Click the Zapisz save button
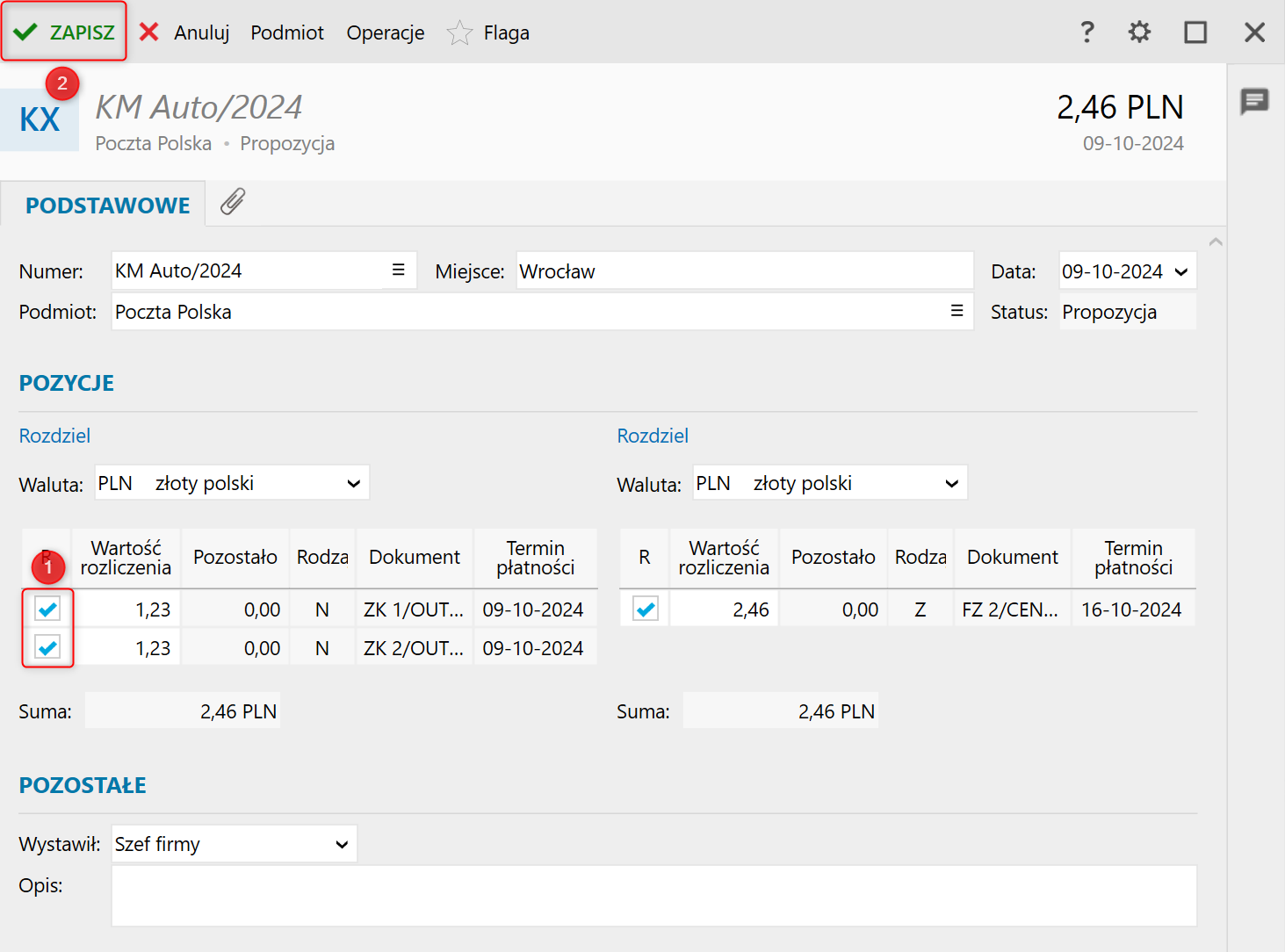The height and width of the screenshot is (952, 1285). (x=64, y=32)
